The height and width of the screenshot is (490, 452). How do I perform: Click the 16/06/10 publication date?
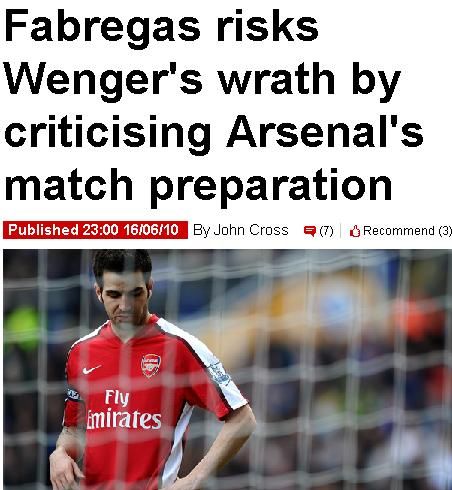151,230
